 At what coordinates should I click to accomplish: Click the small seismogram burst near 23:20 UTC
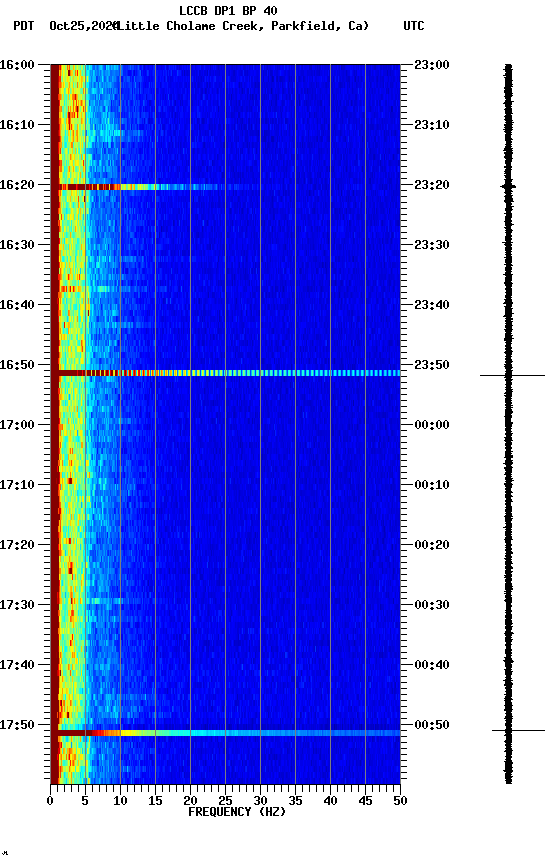click(508, 187)
